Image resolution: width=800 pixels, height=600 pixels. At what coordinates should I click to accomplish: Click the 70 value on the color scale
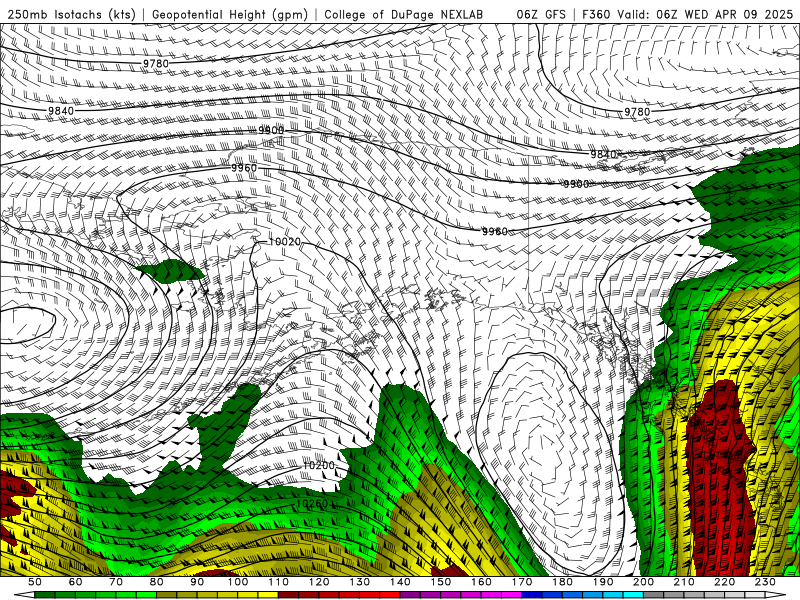116,582
